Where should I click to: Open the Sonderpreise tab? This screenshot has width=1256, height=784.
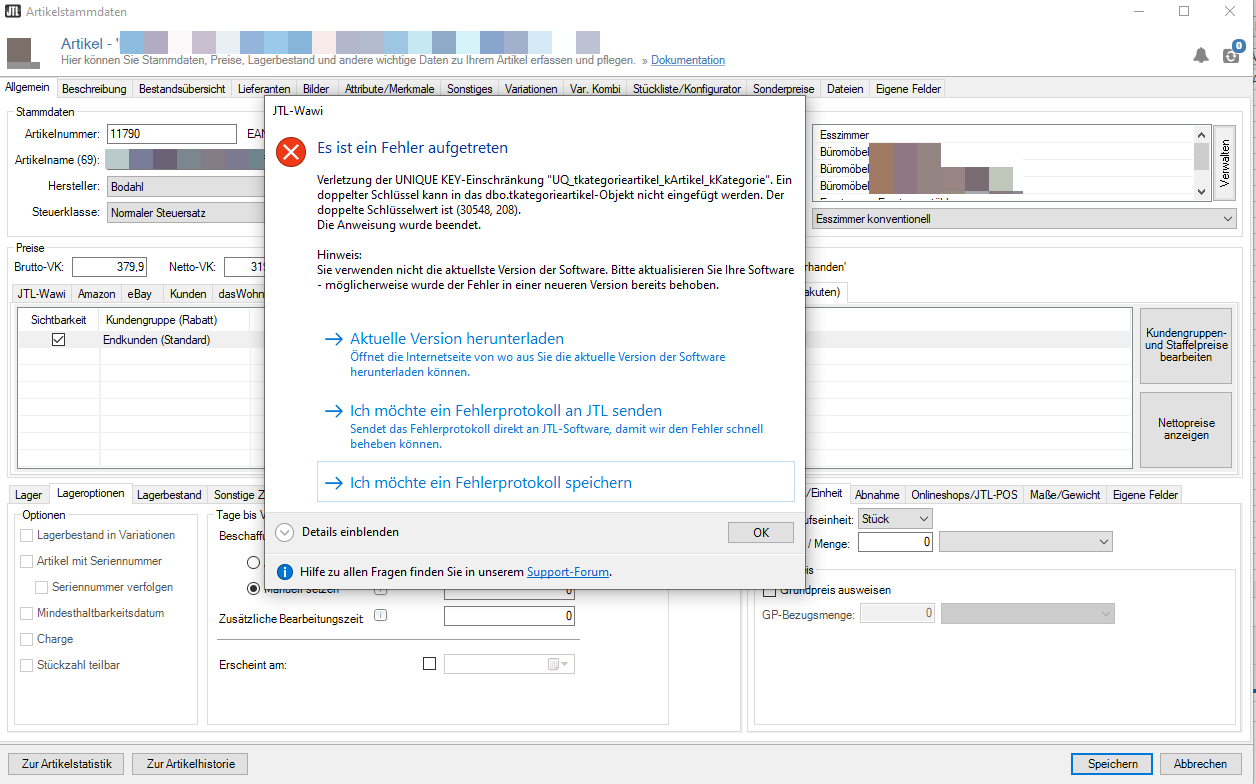(784, 89)
